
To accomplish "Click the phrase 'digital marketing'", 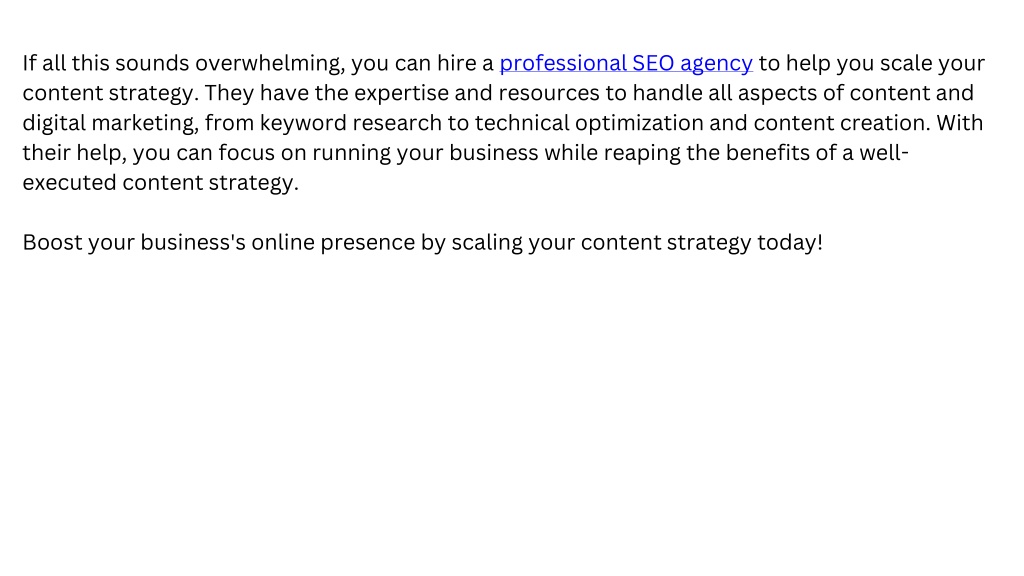I will [110, 123].
